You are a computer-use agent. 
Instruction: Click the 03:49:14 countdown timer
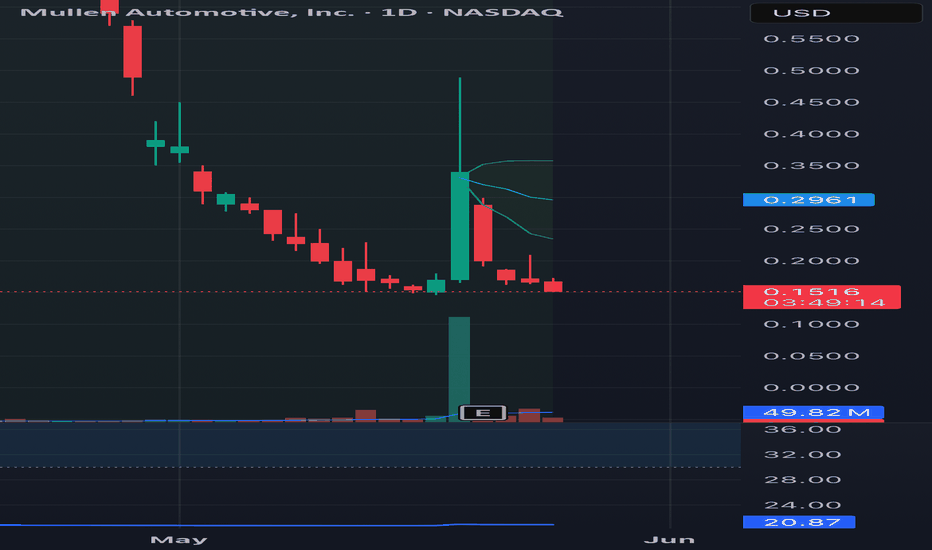(x=824, y=303)
